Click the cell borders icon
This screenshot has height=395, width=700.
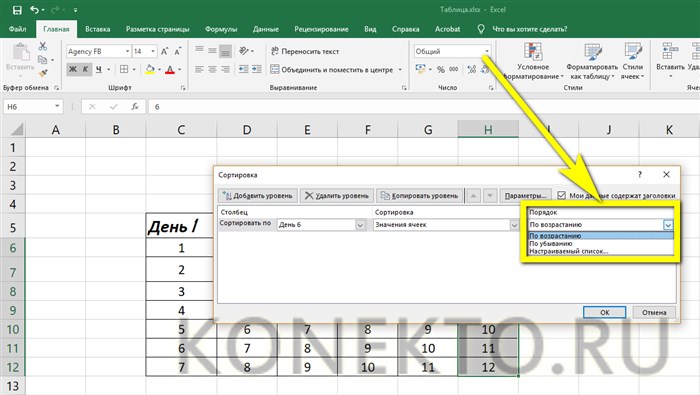tap(124, 69)
